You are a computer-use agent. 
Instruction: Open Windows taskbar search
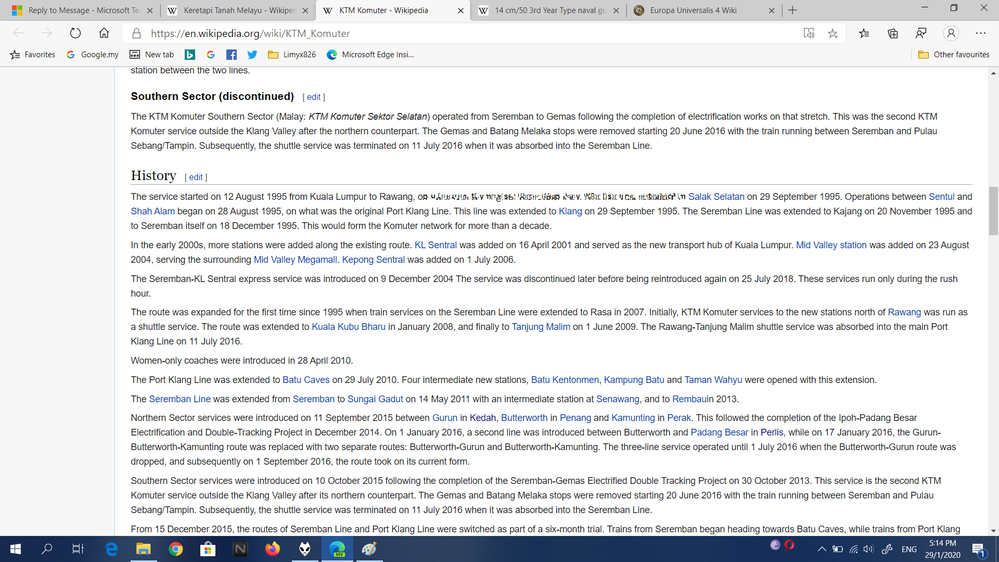tap(47, 549)
